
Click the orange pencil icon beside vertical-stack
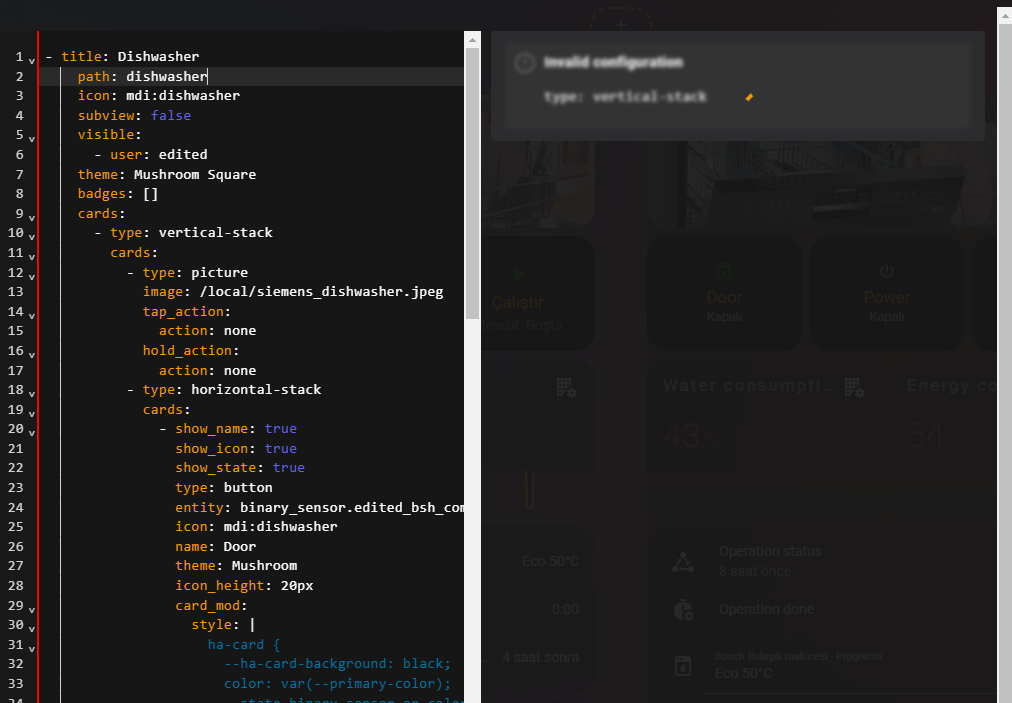pos(749,97)
